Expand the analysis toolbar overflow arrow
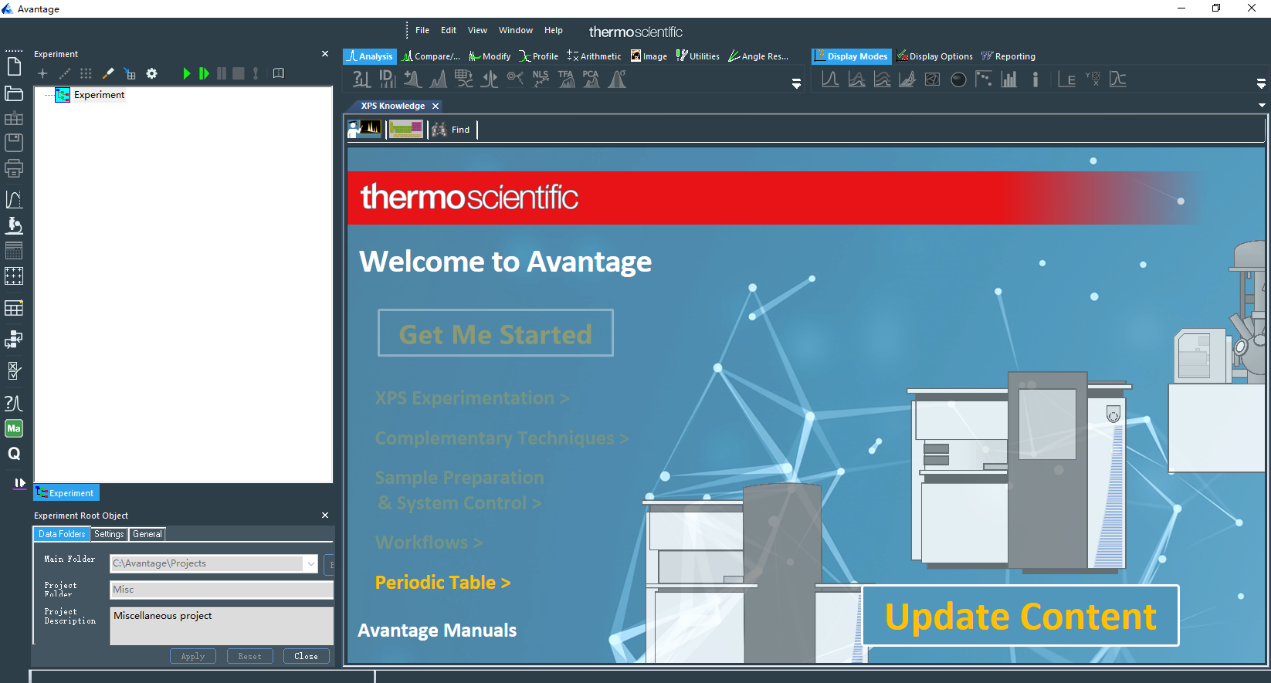Image resolution: width=1271 pixels, height=683 pixels. [x=796, y=84]
